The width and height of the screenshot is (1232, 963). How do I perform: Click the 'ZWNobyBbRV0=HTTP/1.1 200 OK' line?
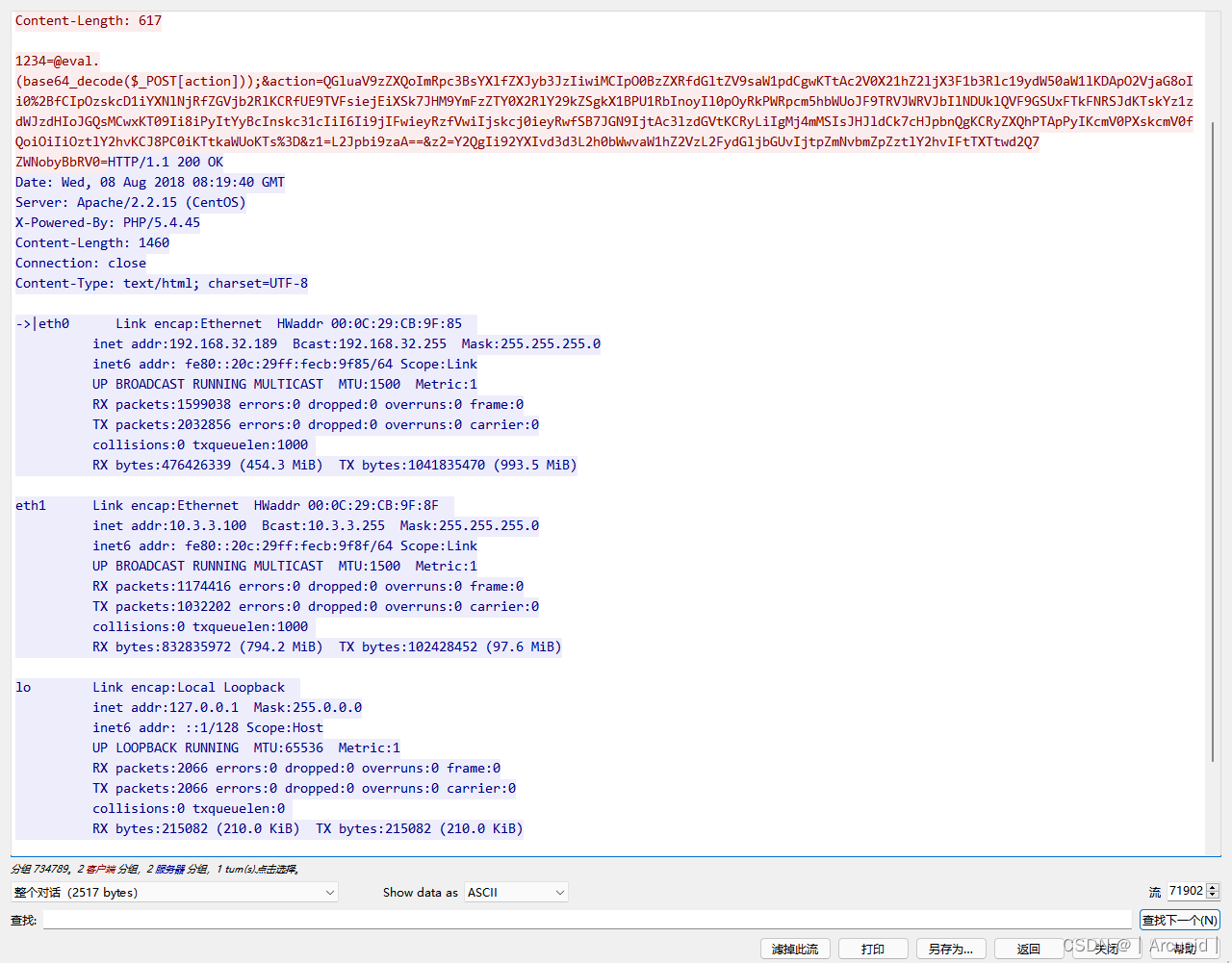(119, 162)
